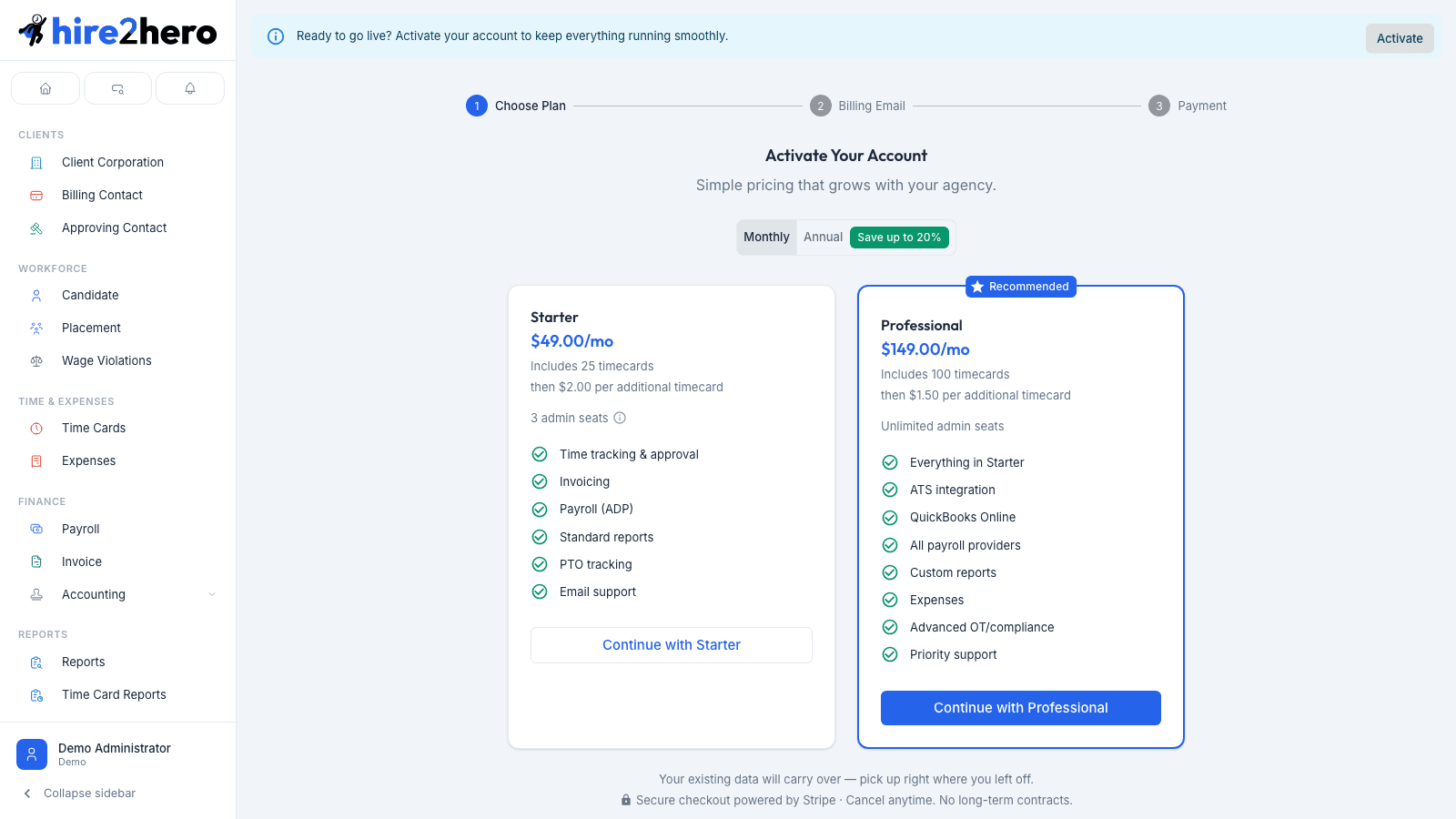Click Advanced OT/compliance feature
This screenshot has width=1456, height=819.
coord(982,628)
